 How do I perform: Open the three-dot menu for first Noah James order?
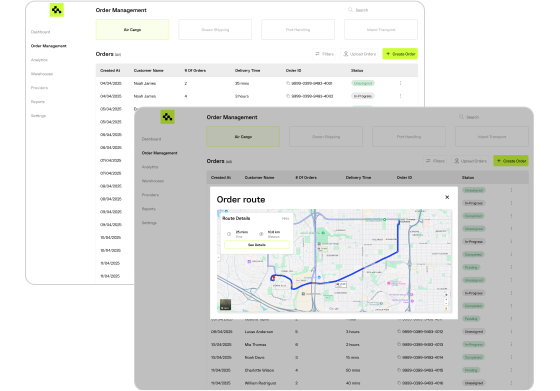(x=400, y=83)
